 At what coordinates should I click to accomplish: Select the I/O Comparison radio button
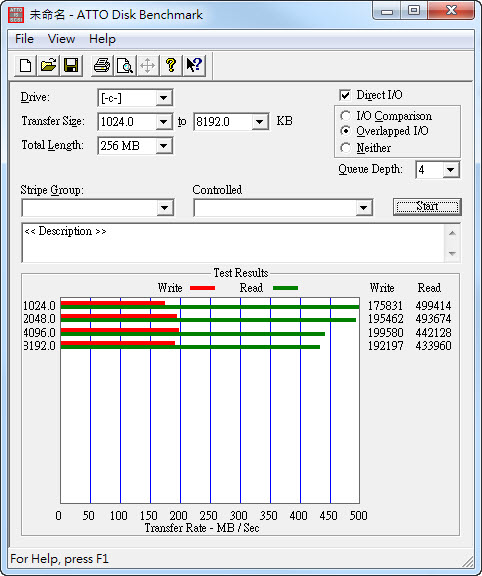tap(345, 116)
